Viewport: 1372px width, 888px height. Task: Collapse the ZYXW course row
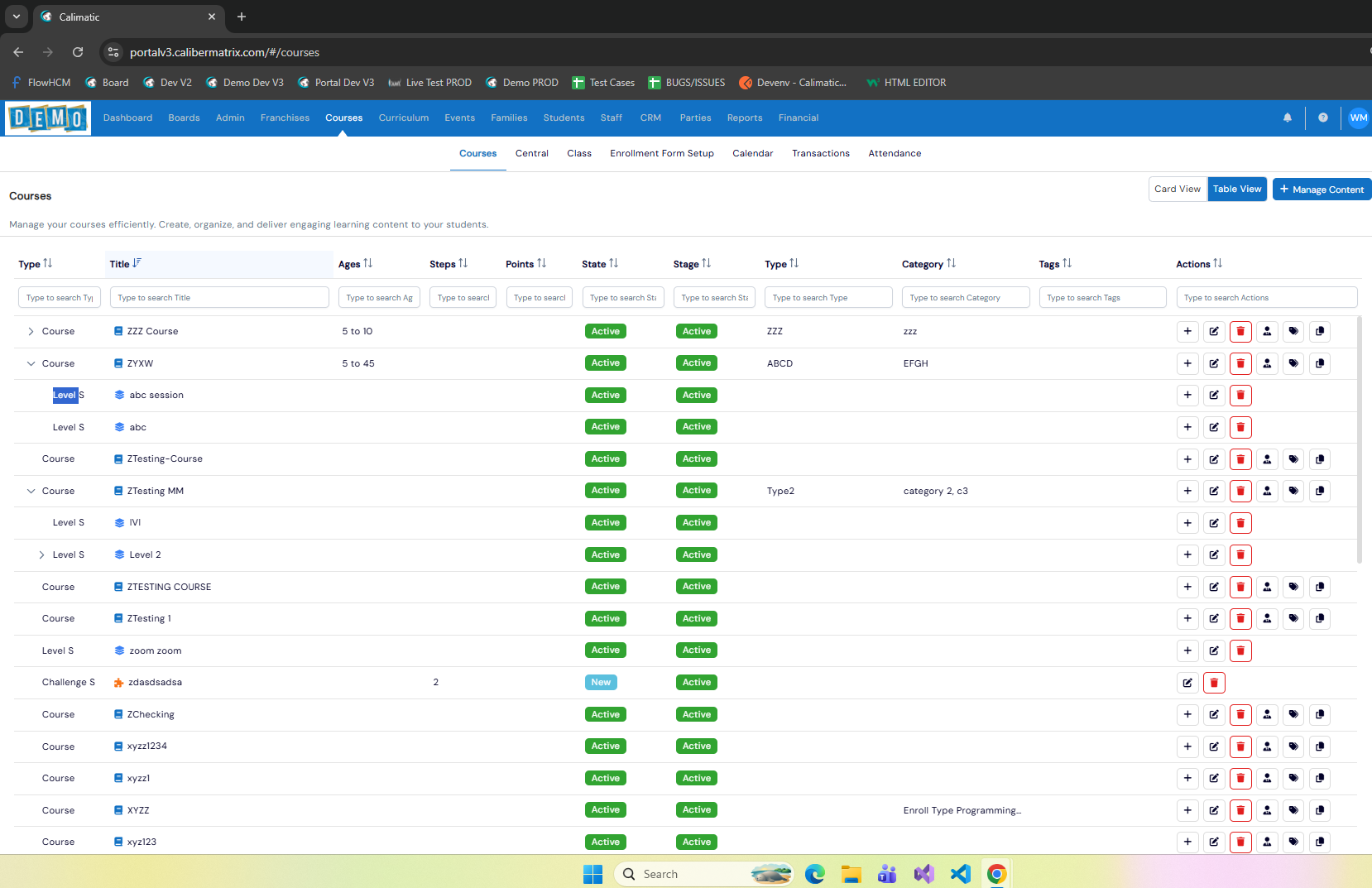coord(31,363)
